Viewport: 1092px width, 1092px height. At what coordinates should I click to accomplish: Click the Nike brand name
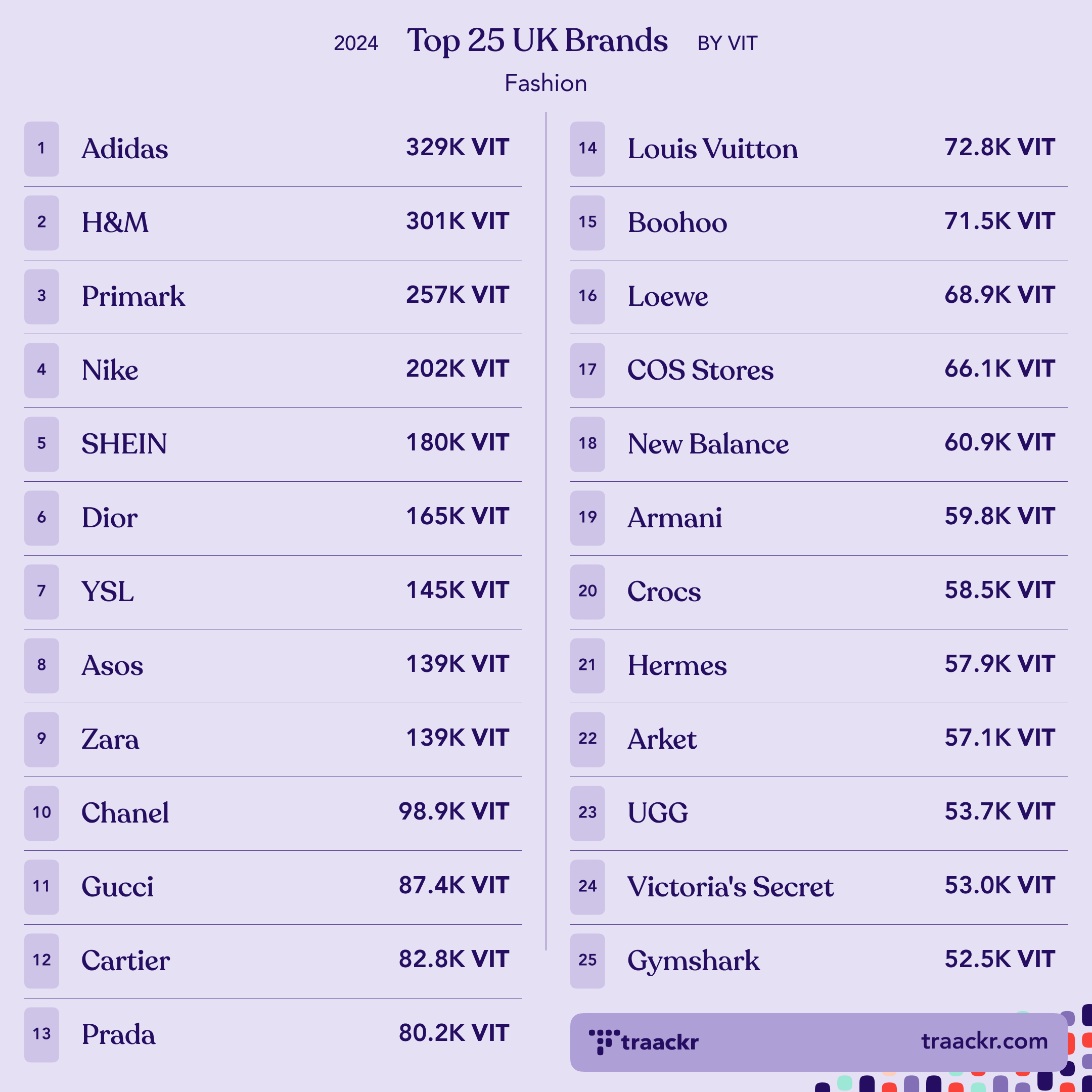110,370
